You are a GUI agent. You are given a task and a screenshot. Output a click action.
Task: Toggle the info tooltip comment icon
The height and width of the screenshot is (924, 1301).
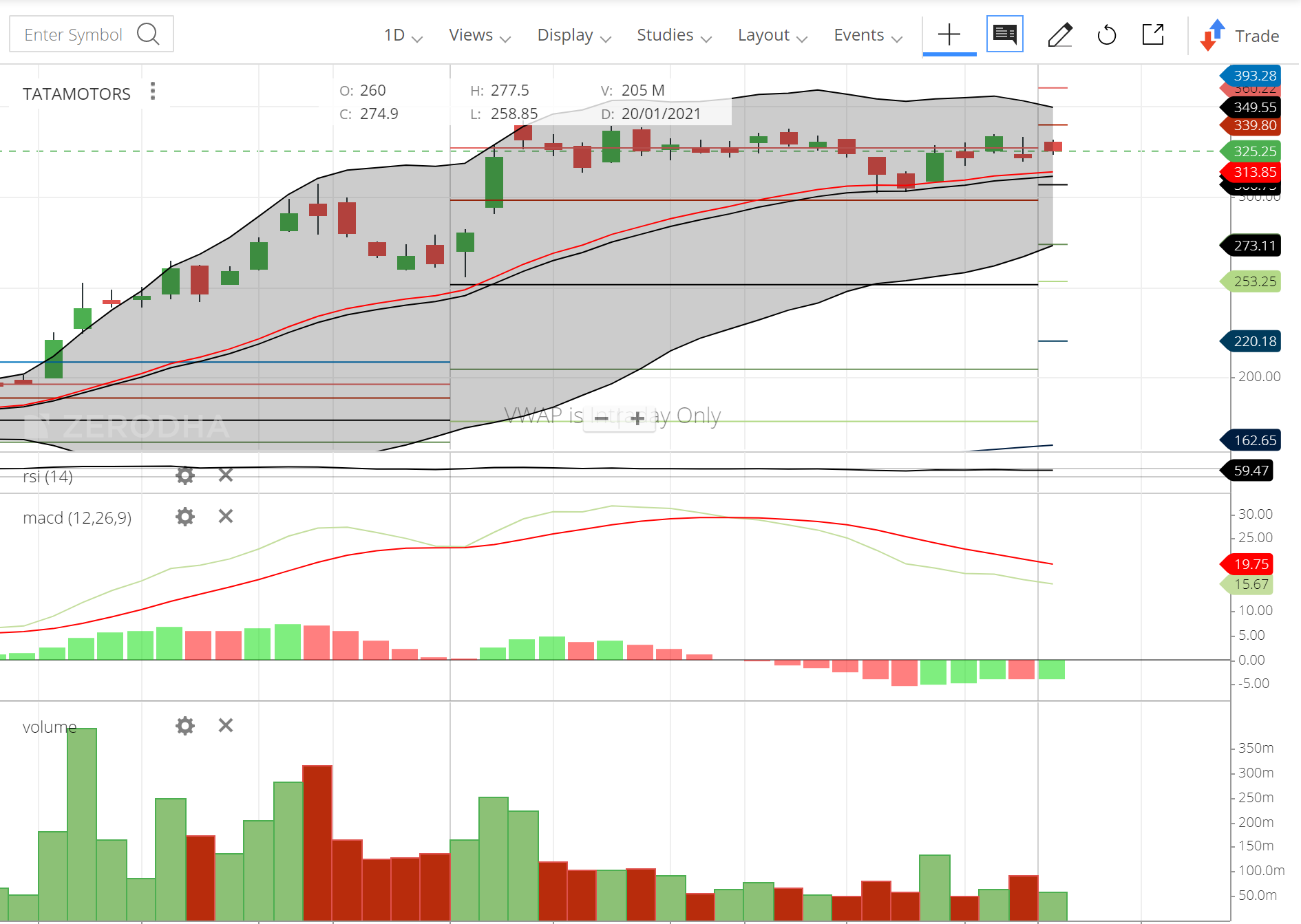1005,34
